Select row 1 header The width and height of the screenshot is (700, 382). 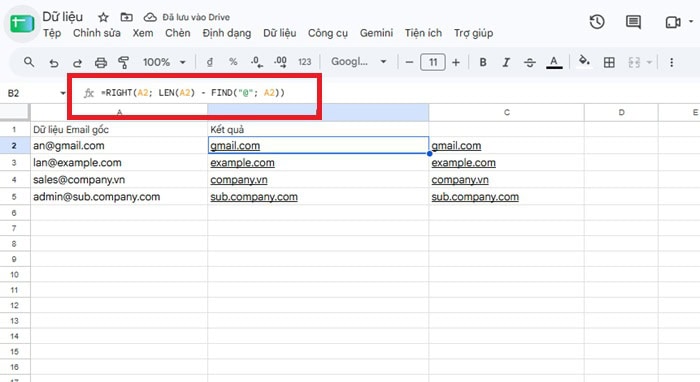tap(14, 129)
